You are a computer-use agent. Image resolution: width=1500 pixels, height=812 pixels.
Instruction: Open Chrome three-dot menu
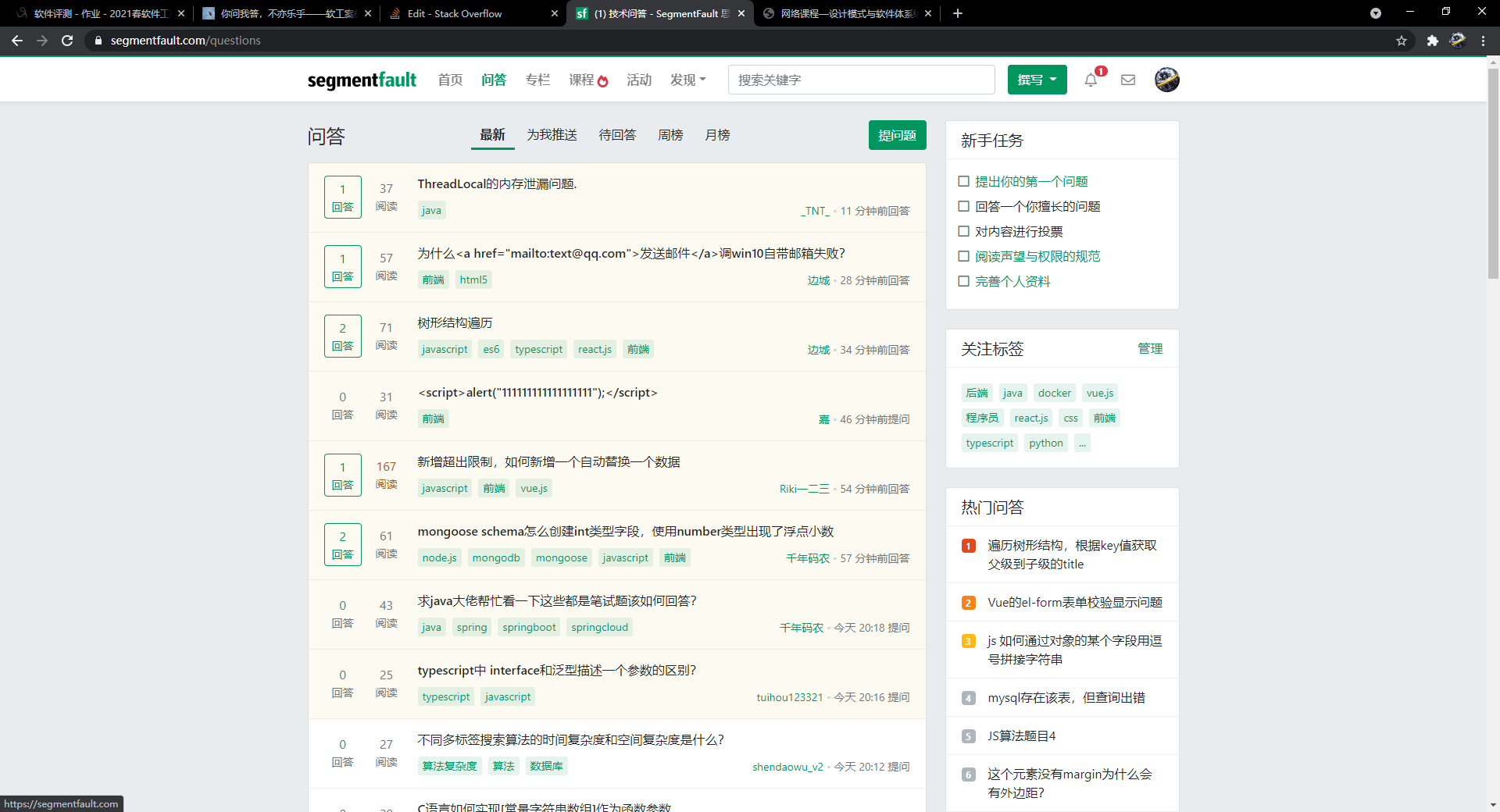pyautogui.click(x=1483, y=41)
